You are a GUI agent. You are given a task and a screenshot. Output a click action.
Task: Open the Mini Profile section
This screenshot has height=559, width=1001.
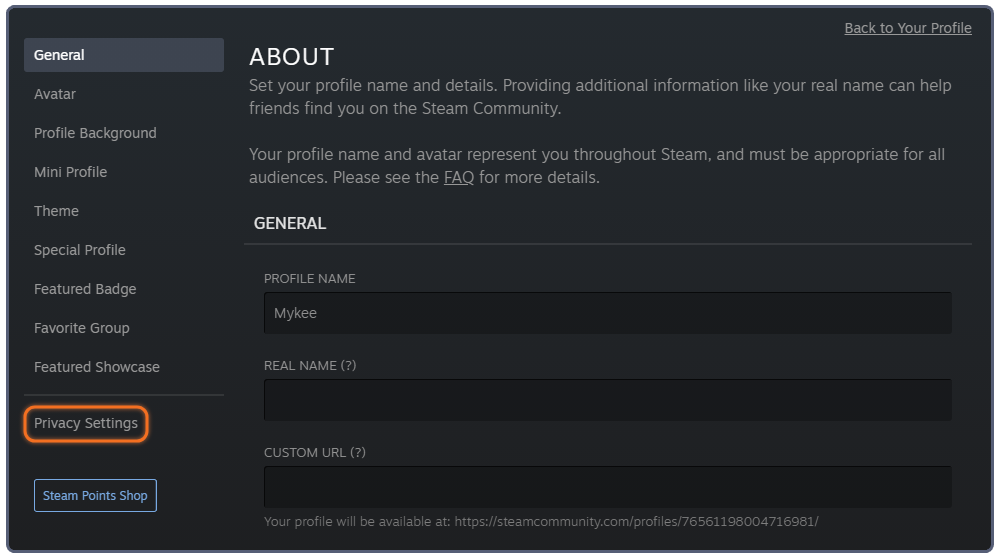tap(70, 172)
